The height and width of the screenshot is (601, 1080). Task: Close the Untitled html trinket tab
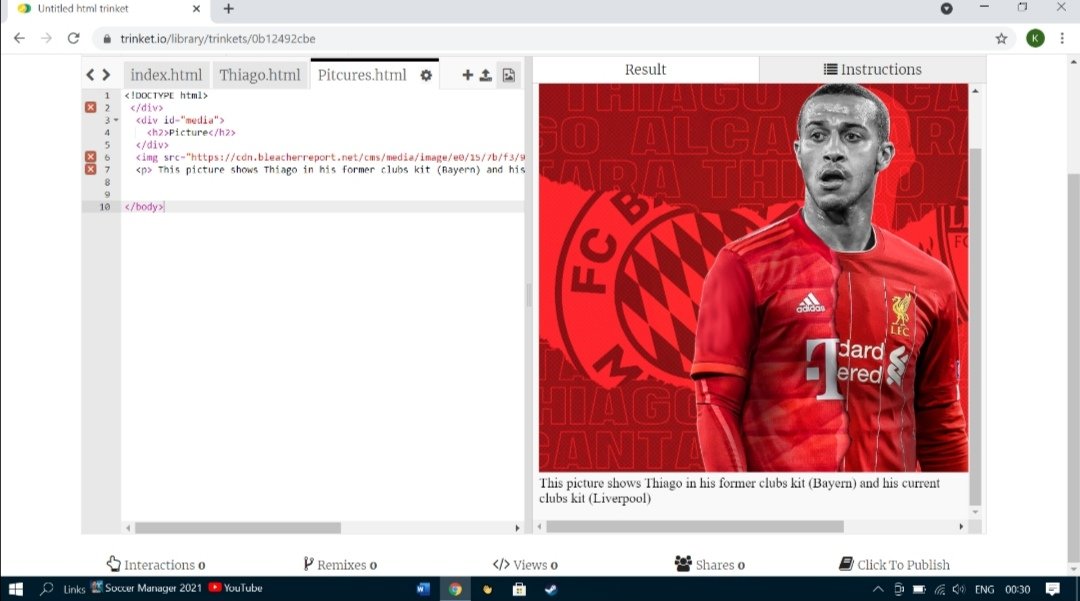[x=196, y=9]
